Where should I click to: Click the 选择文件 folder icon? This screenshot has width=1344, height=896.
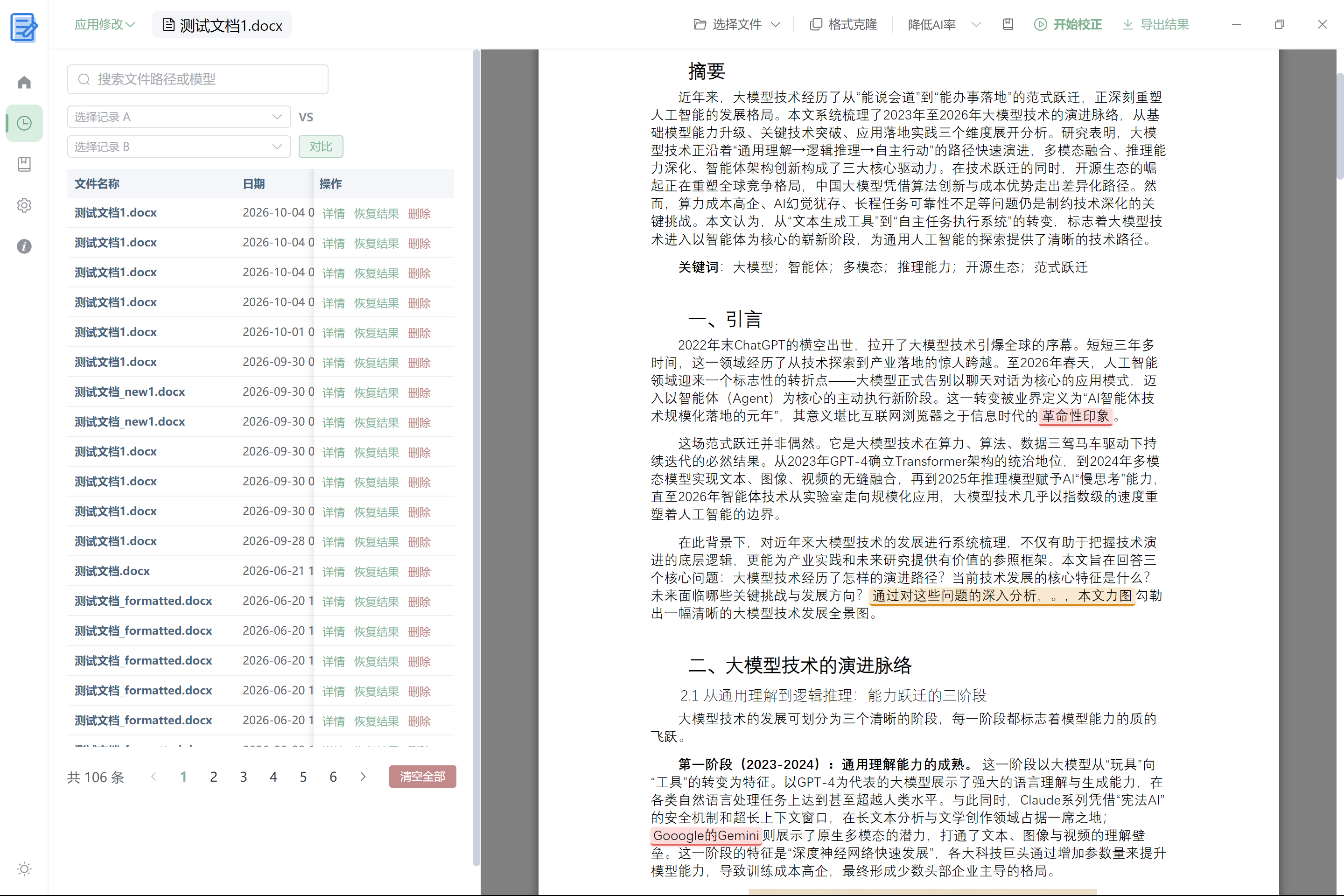700,25
